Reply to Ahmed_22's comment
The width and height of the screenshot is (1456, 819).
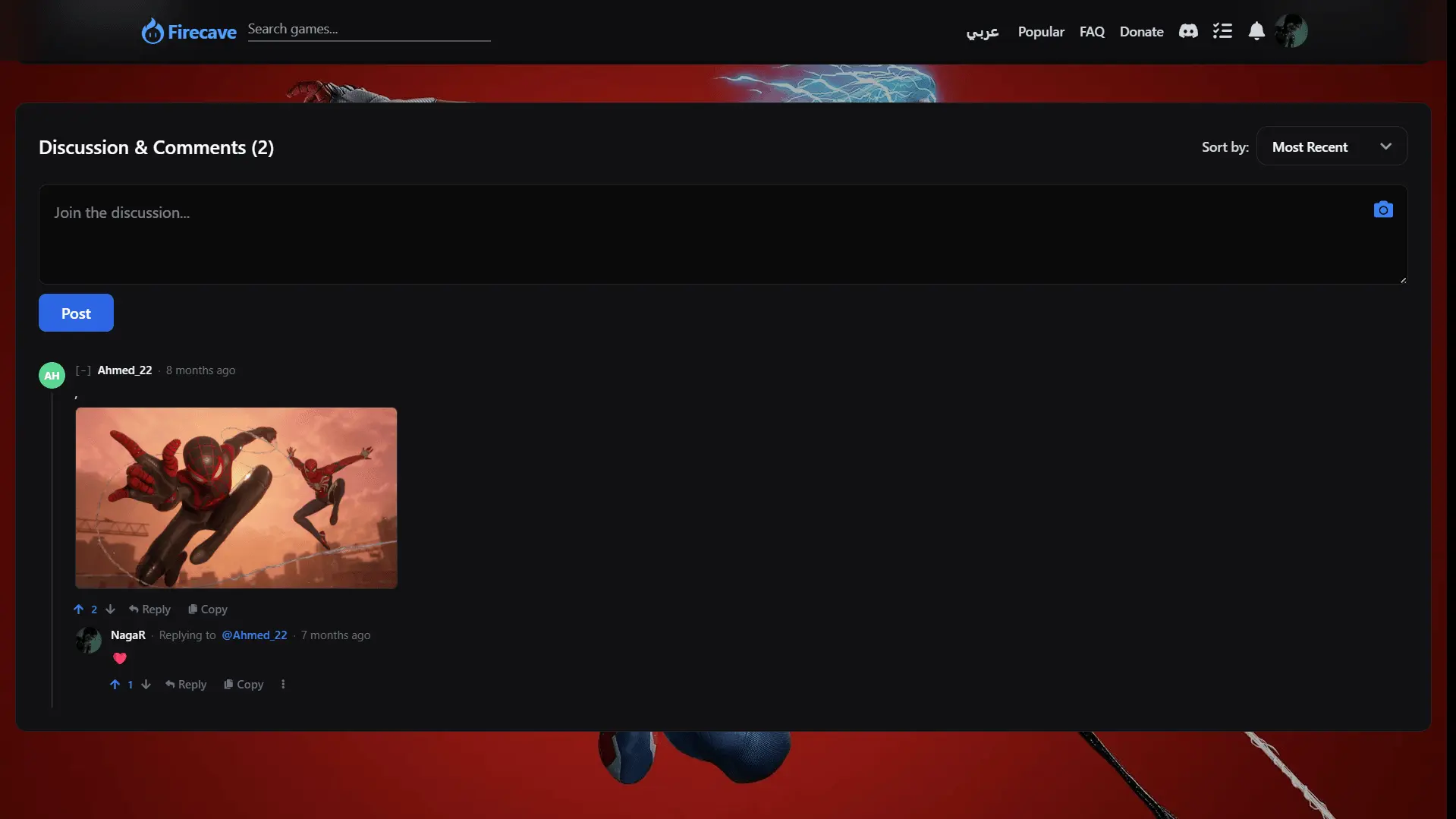[149, 610]
